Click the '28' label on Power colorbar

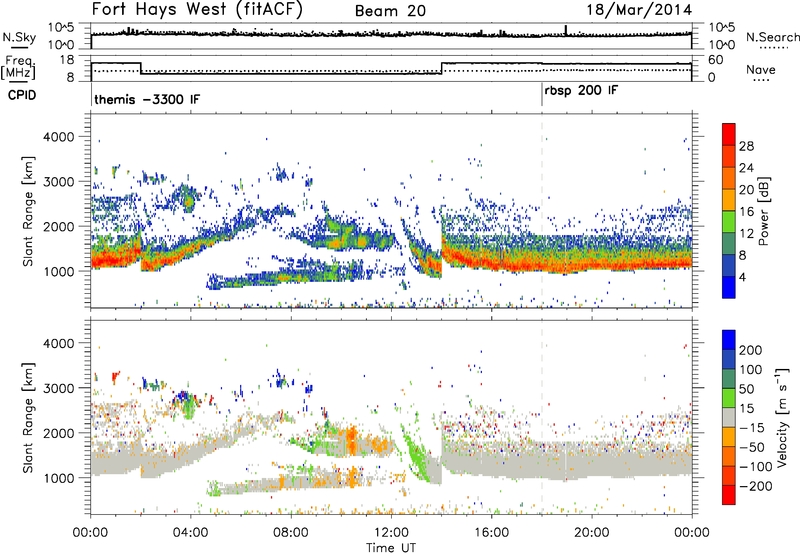(x=746, y=146)
